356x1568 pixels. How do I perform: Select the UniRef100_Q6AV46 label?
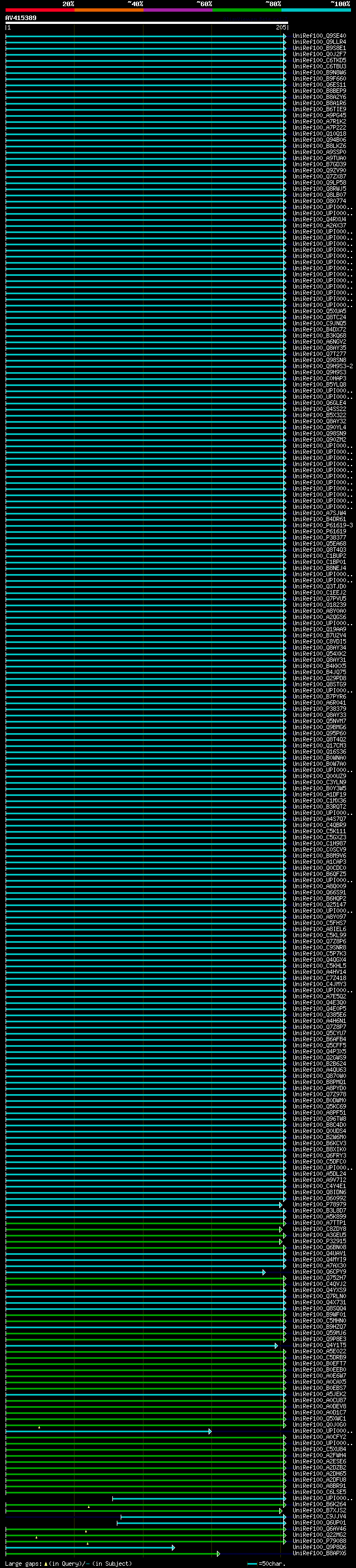pyautogui.click(x=319, y=1529)
